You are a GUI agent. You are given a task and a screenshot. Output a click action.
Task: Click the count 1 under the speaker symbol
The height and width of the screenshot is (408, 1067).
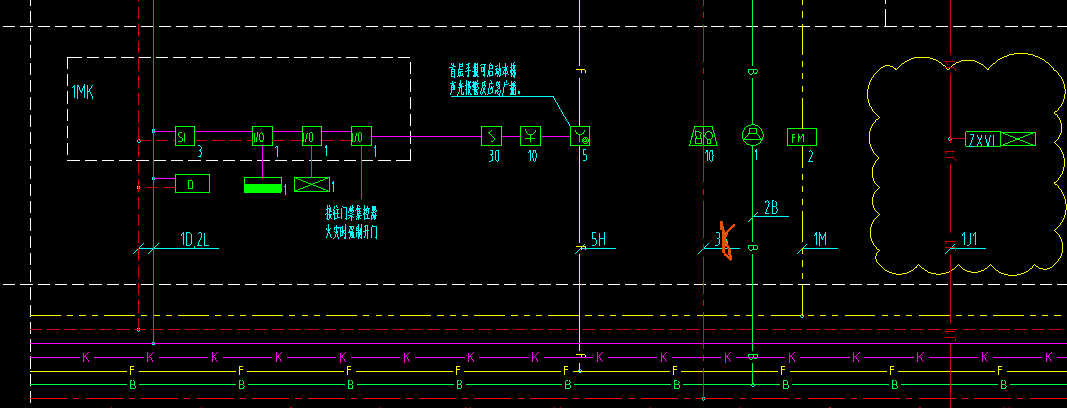coord(755,156)
